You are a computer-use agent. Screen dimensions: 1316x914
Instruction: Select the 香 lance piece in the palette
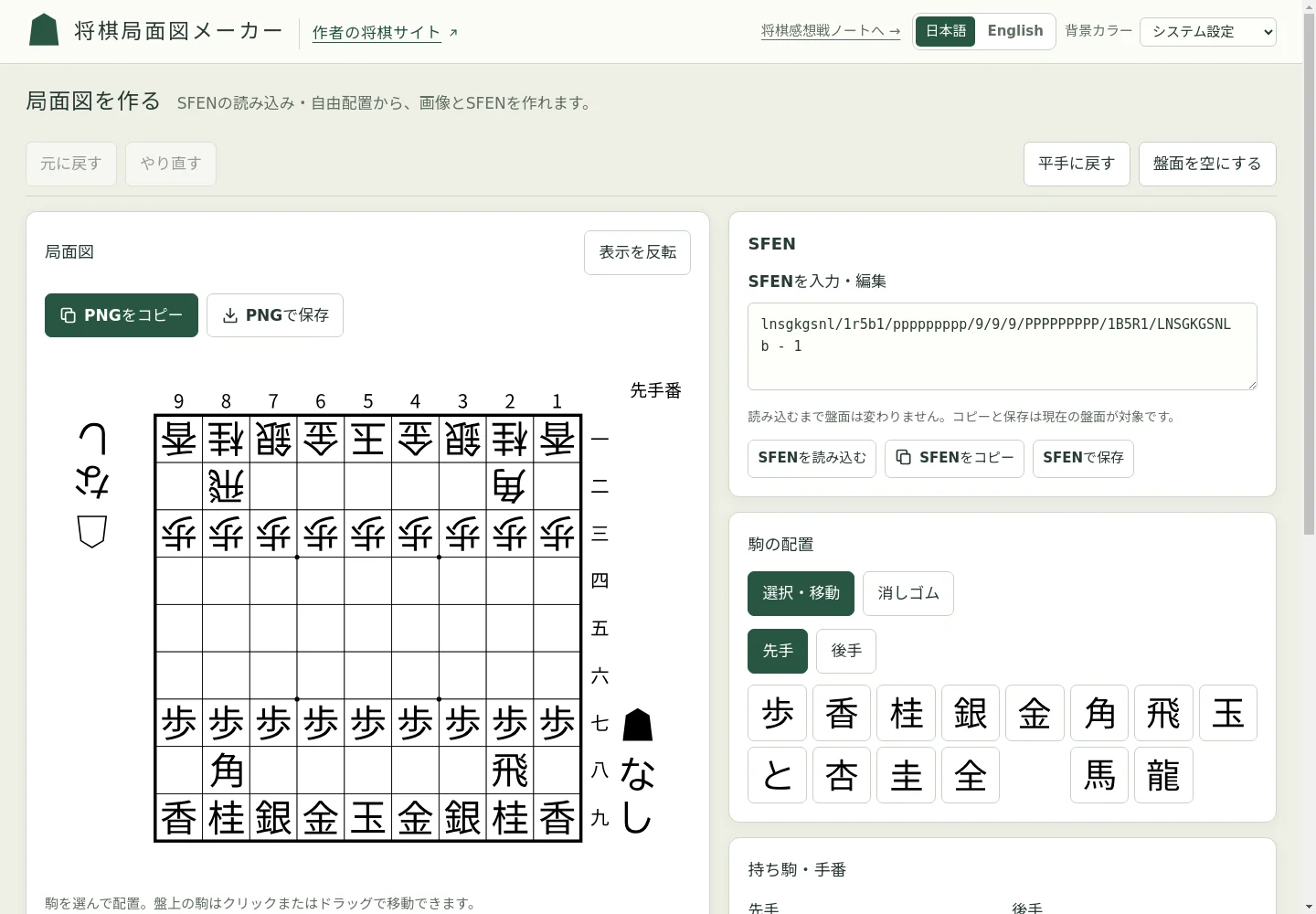tap(842, 713)
